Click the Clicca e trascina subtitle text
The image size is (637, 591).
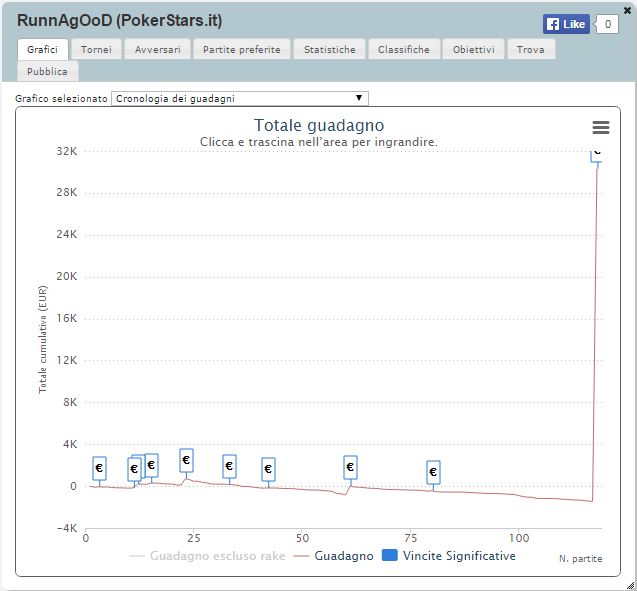318,142
